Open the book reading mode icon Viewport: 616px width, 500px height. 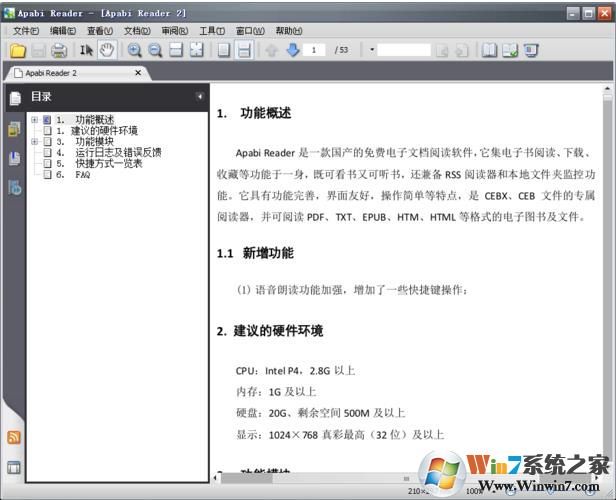click(x=489, y=50)
